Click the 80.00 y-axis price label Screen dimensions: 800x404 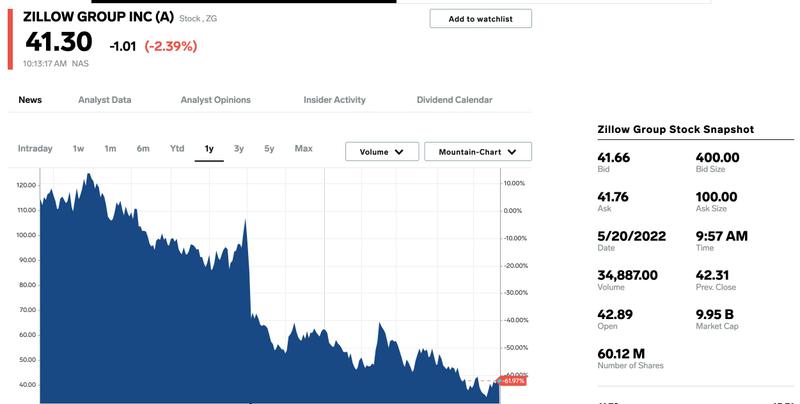coord(28,285)
